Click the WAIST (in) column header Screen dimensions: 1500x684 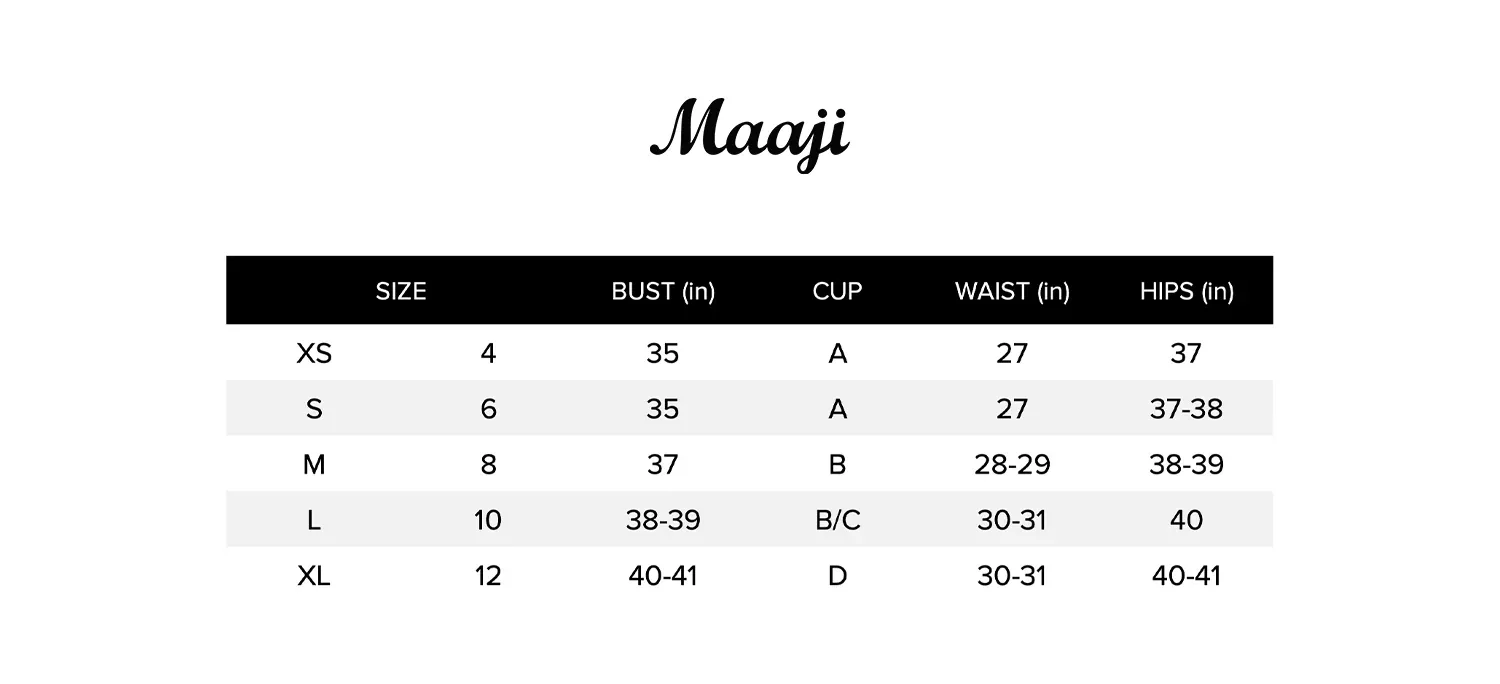tap(1012, 291)
